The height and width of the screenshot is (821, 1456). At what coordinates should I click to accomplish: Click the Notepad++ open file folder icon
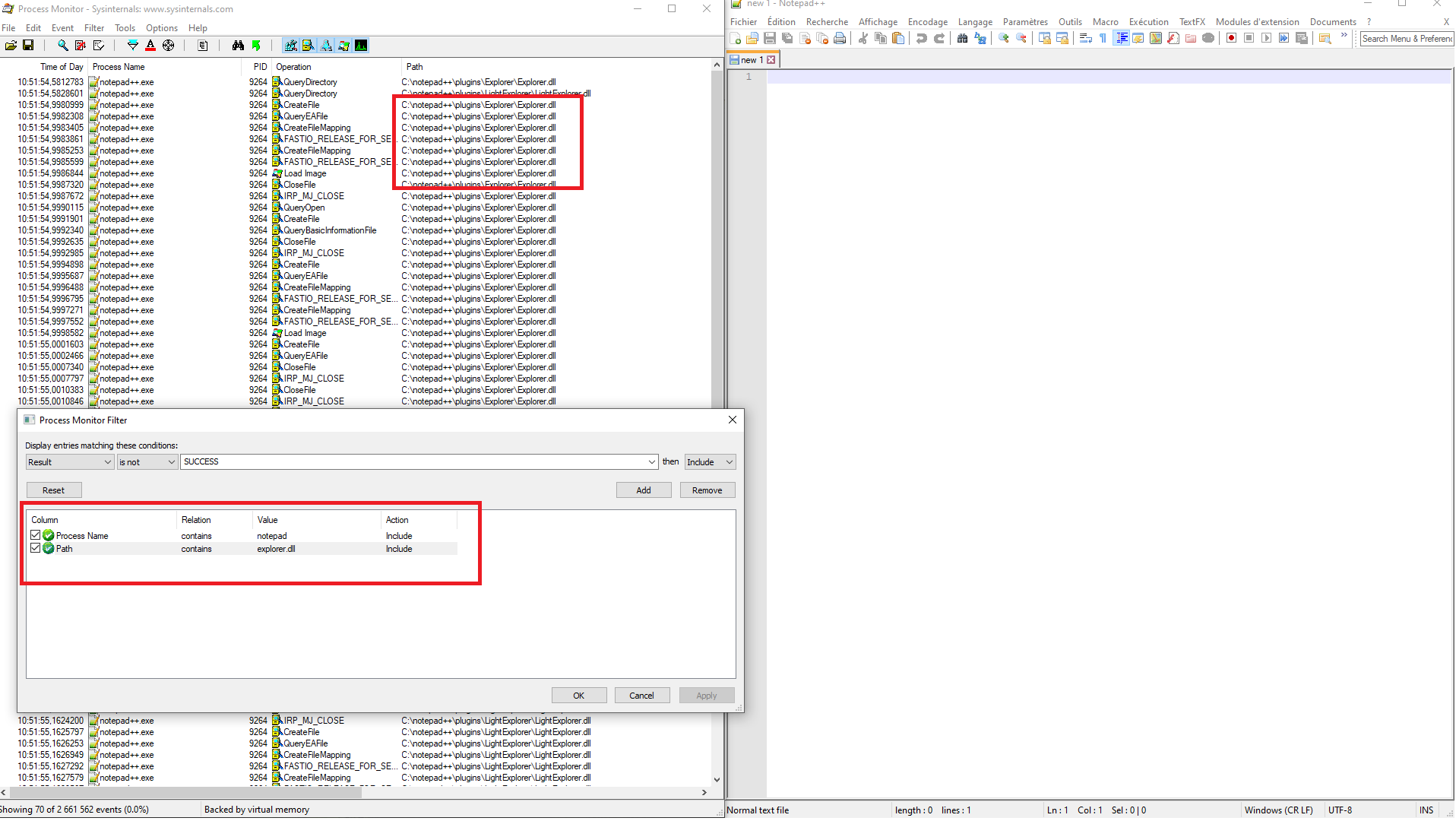coord(752,39)
